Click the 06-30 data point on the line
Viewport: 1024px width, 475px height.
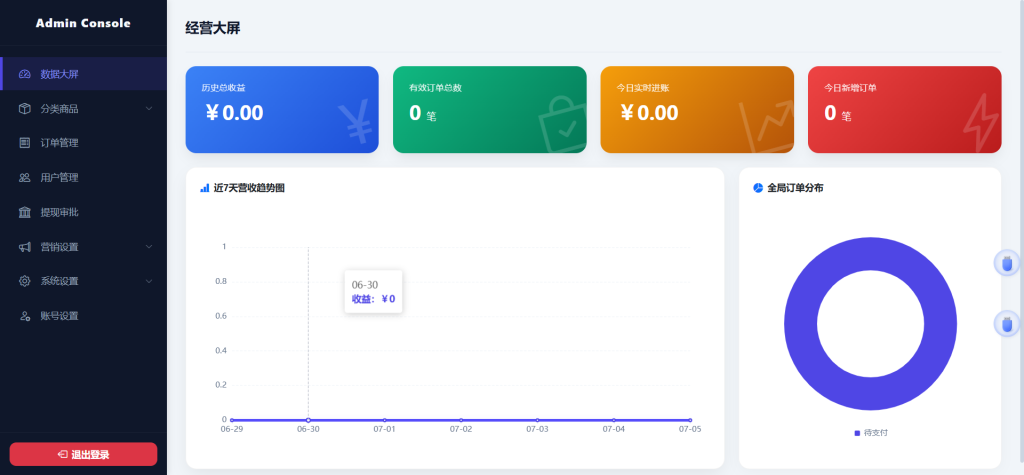coord(308,420)
